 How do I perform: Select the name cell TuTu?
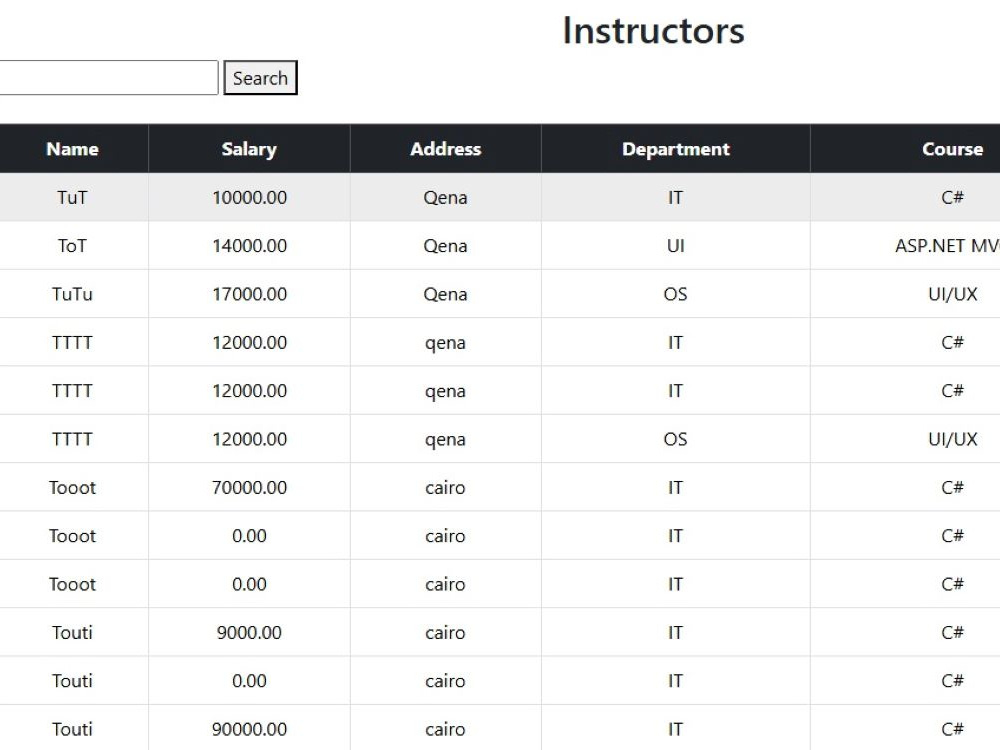tap(73, 294)
